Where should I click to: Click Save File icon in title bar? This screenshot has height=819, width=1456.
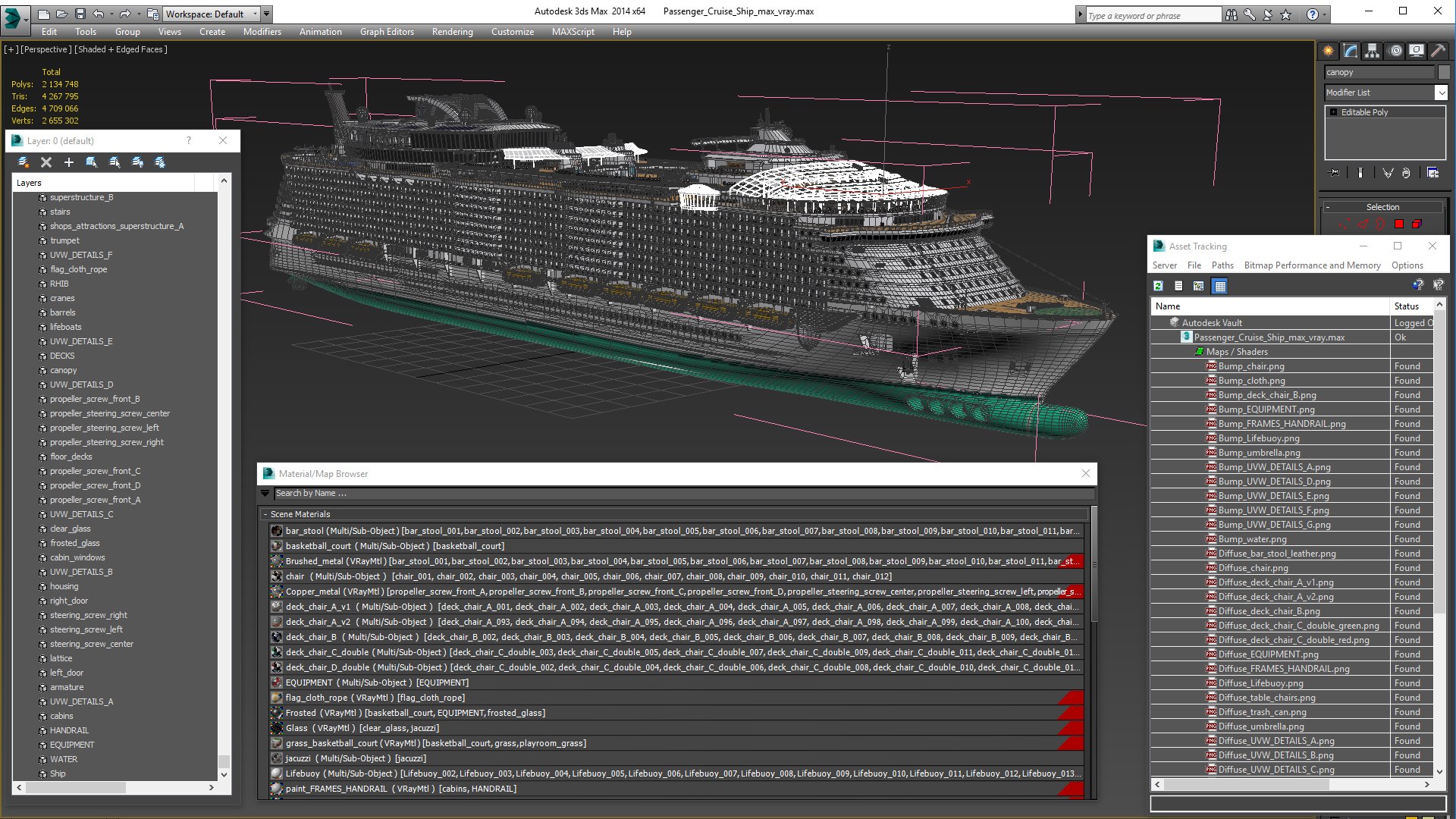79,14
